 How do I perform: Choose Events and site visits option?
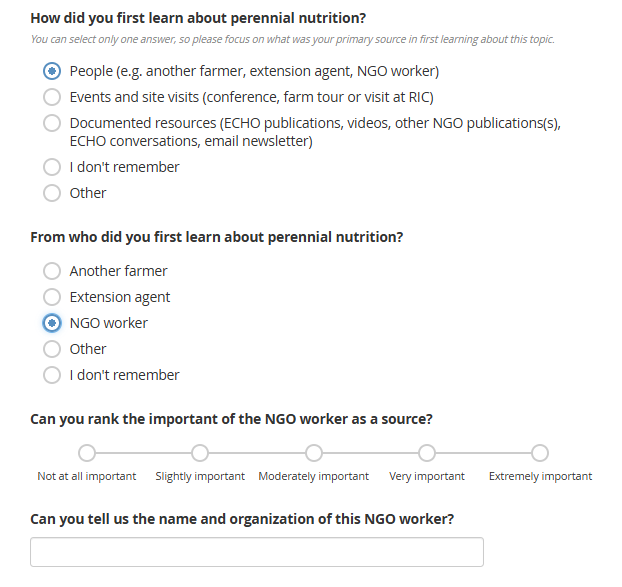[52, 97]
